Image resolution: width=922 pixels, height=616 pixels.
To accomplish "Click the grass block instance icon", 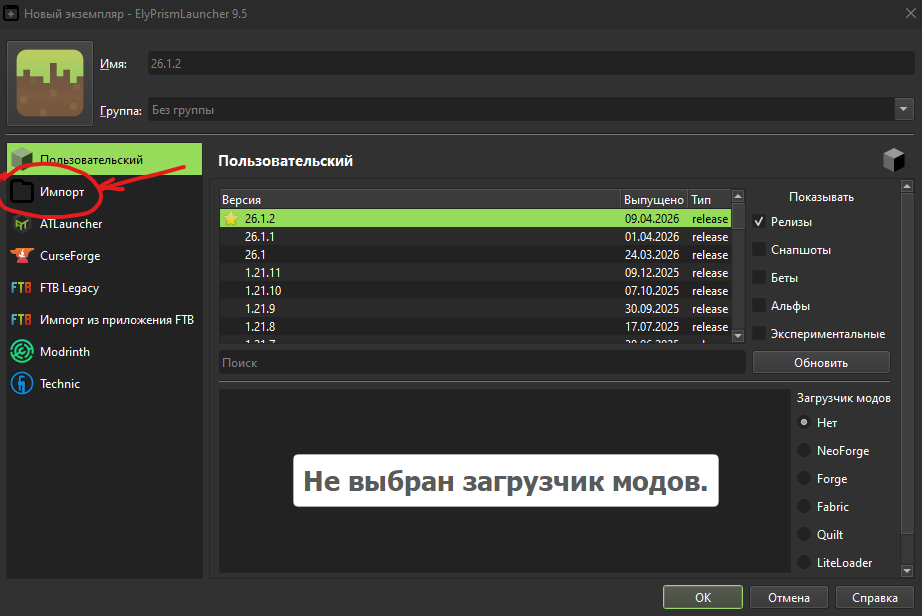I will [50, 83].
